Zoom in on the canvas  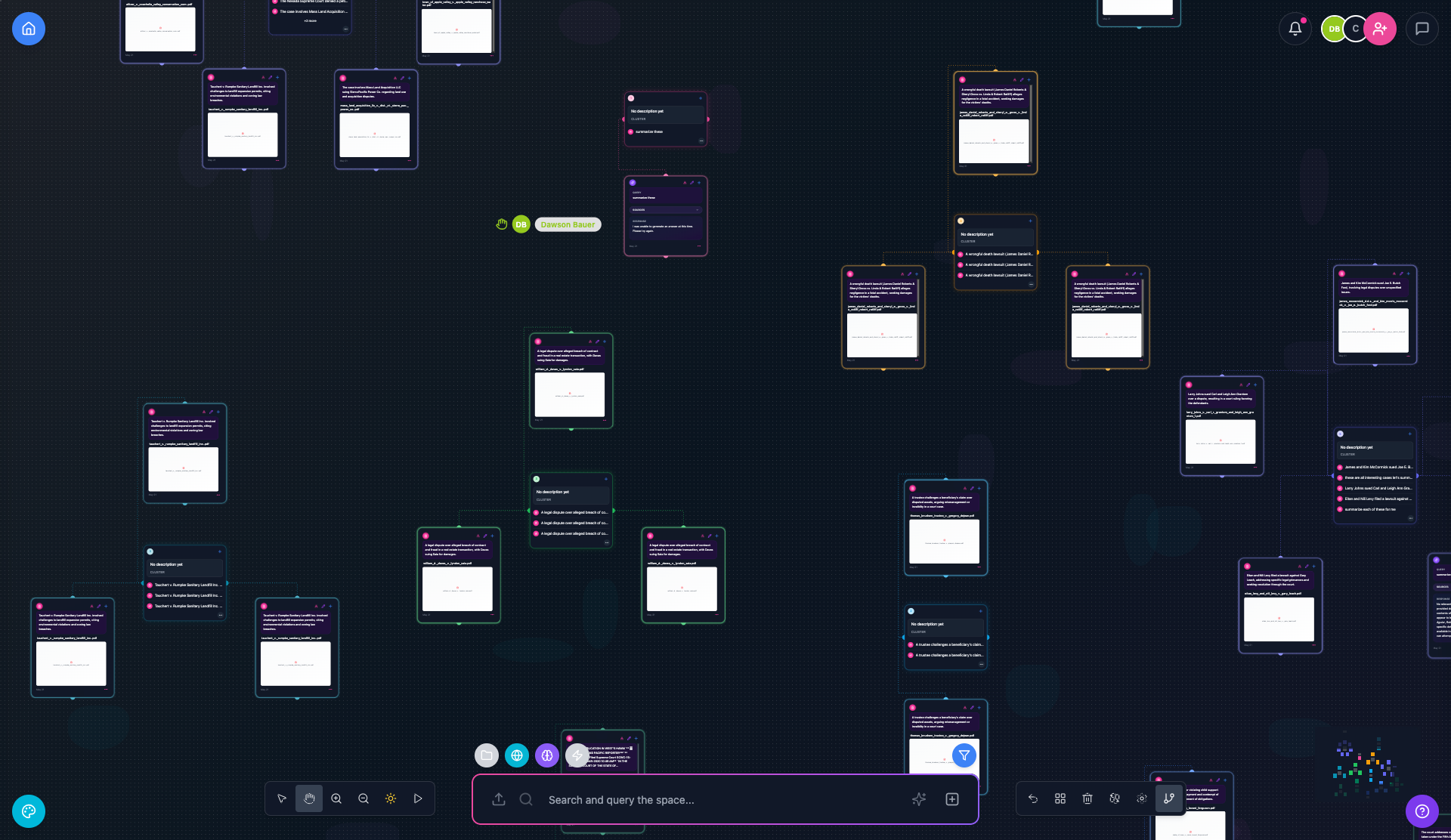point(336,798)
